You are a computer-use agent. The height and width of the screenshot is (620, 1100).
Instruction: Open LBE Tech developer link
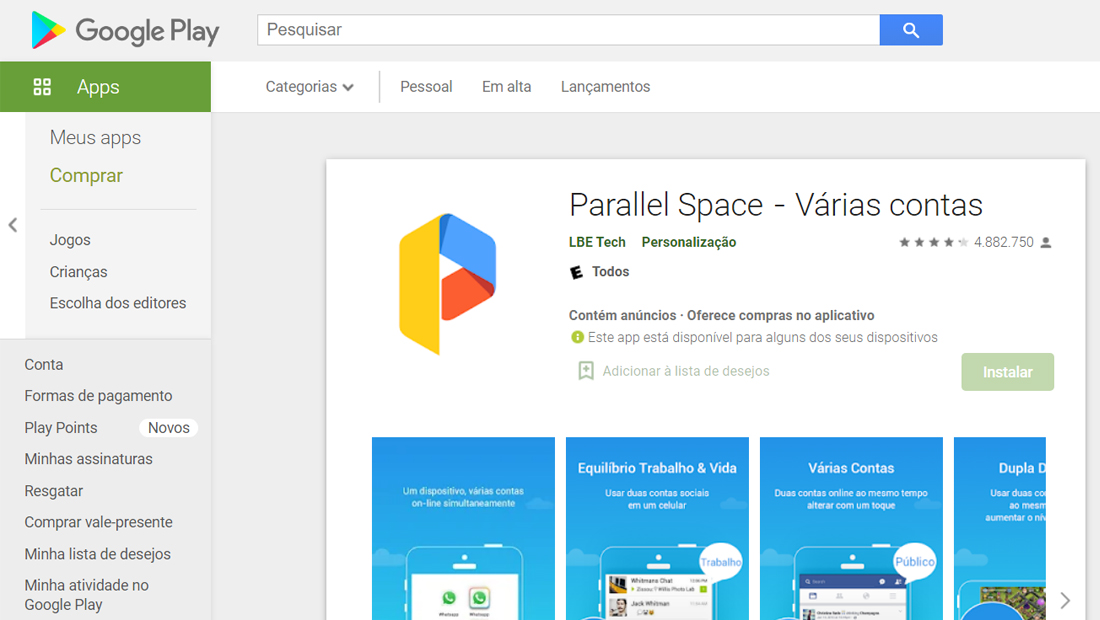(597, 242)
